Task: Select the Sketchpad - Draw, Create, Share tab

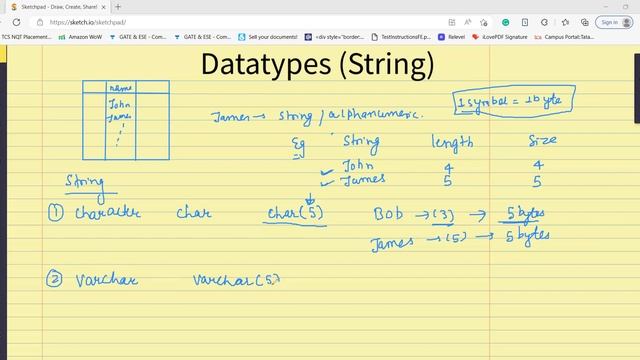Action: click(x=59, y=7)
